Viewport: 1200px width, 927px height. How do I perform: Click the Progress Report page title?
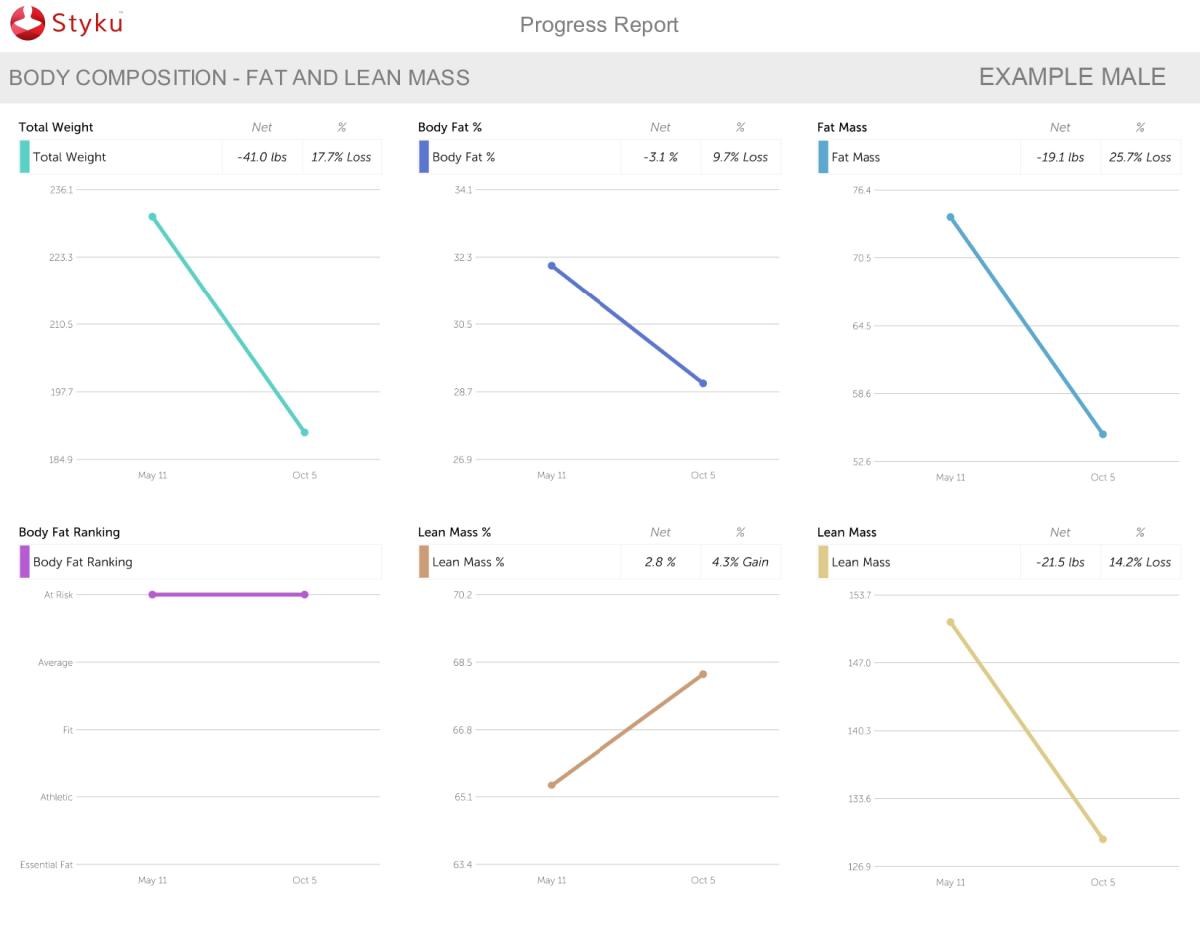[x=599, y=25]
